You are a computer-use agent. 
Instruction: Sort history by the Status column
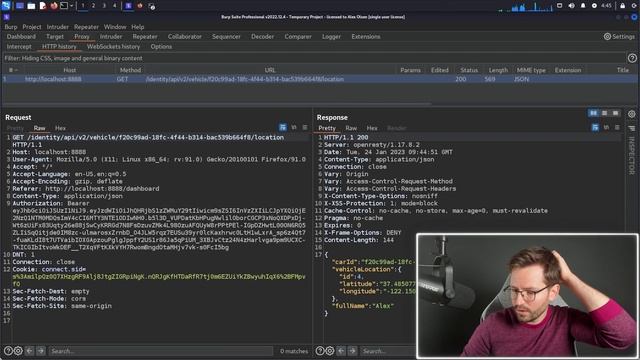tap(469, 70)
